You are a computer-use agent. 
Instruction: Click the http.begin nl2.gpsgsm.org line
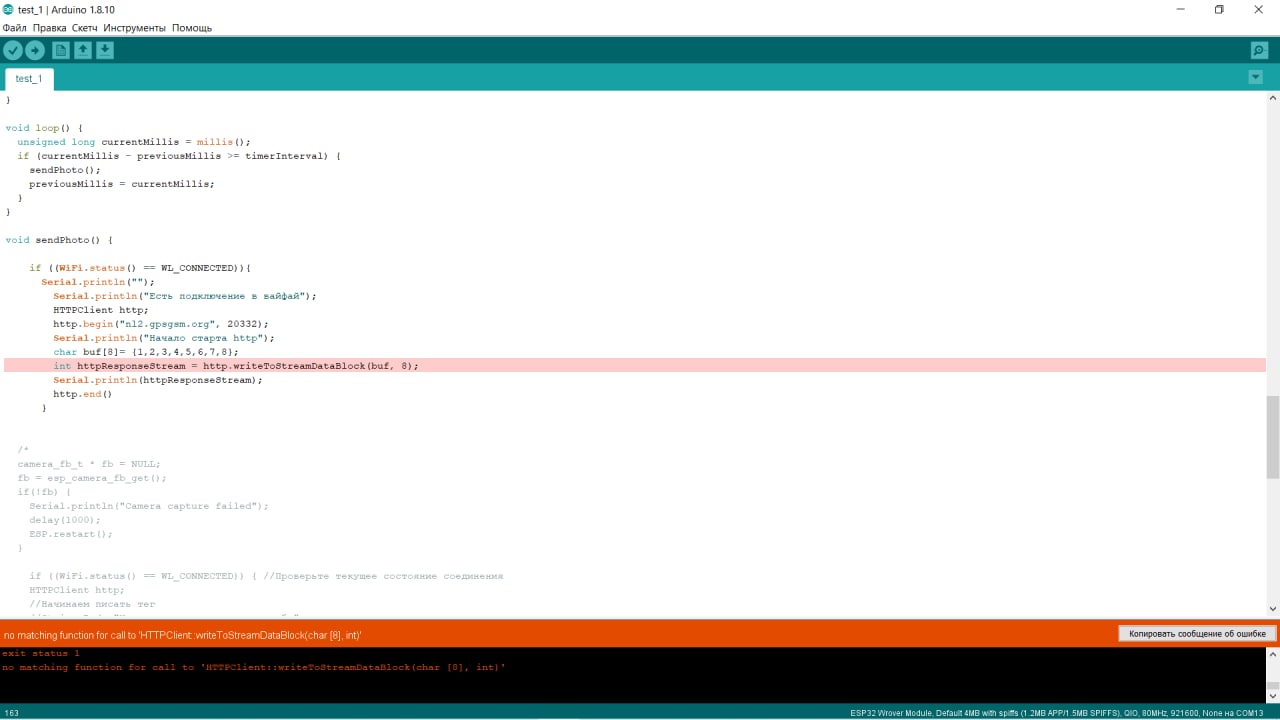pyautogui.click(x=161, y=324)
